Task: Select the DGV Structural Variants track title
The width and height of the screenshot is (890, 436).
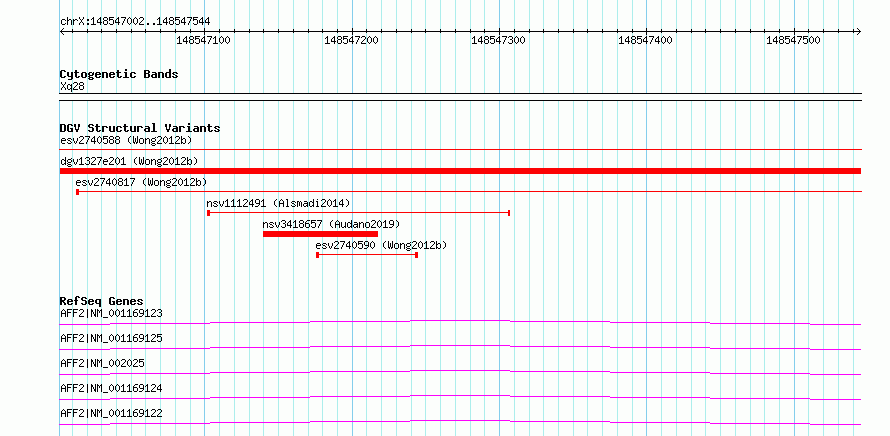Action: coord(140,128)
